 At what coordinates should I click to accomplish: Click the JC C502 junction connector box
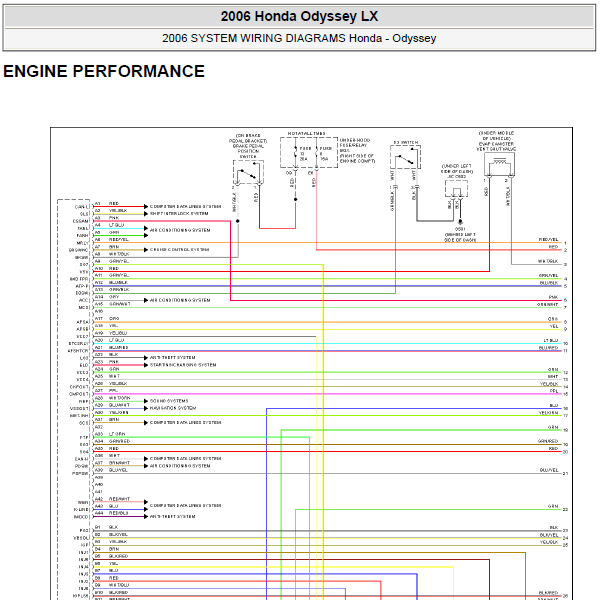click(456, 189)
